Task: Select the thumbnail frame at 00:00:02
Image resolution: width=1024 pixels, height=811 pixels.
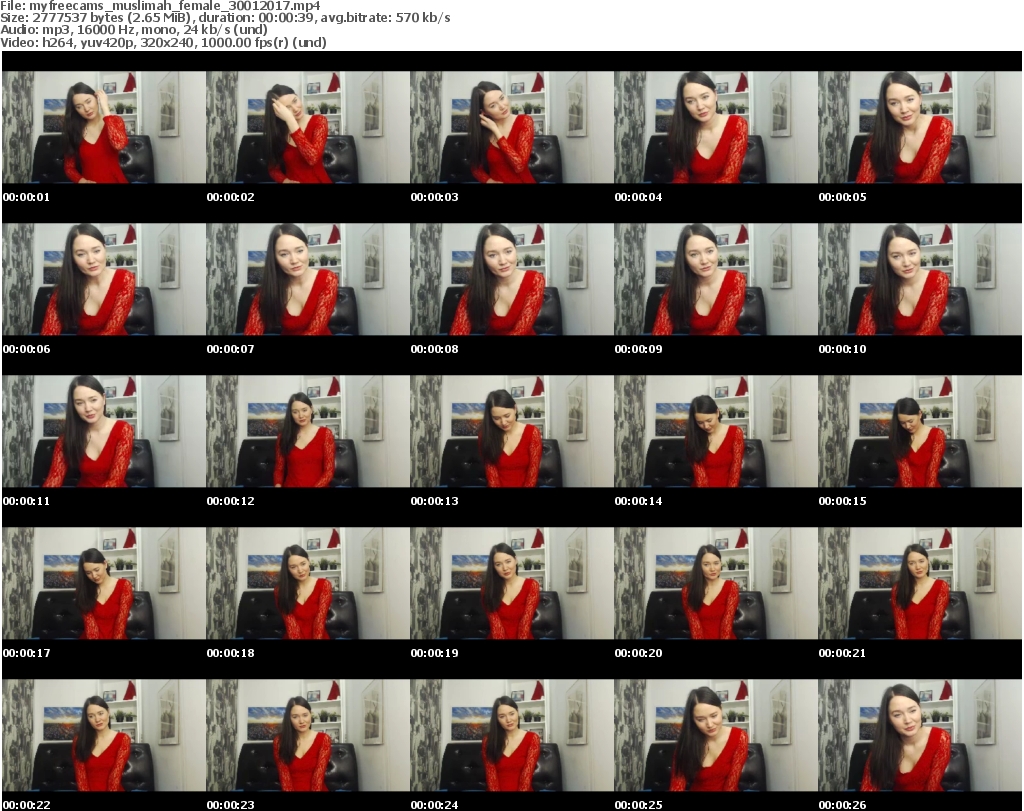Action: (308, 127)
